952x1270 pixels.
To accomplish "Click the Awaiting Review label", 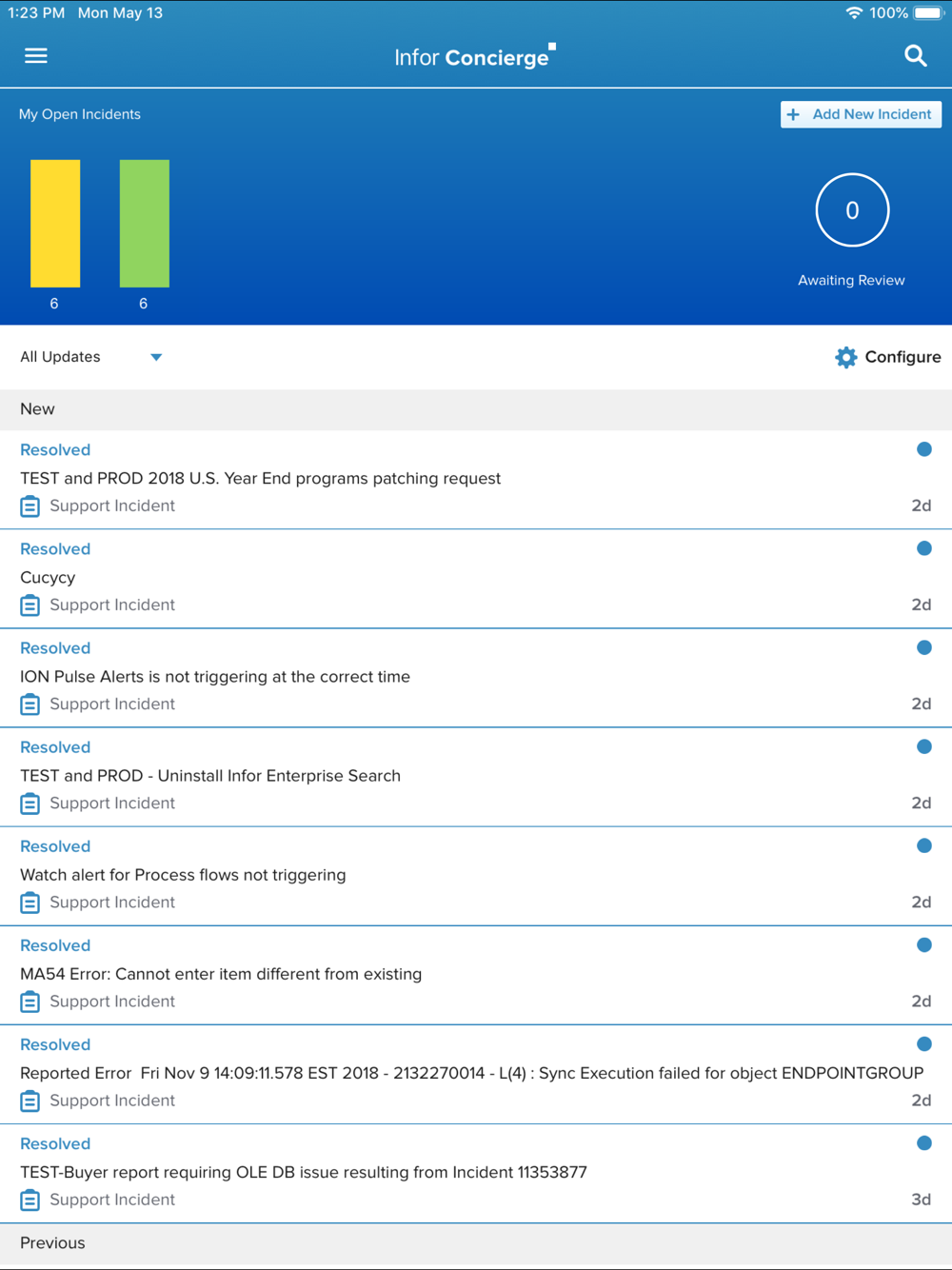I will point(851,280).
